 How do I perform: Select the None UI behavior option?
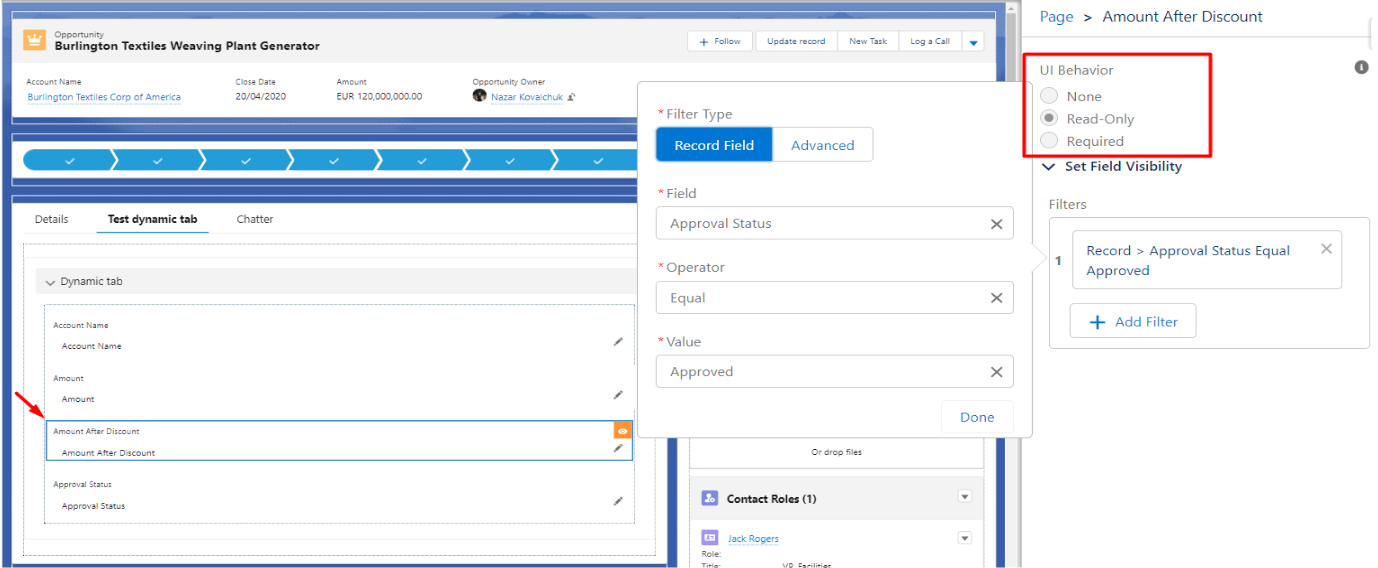pyautogui.click(x=1049, y=96)
